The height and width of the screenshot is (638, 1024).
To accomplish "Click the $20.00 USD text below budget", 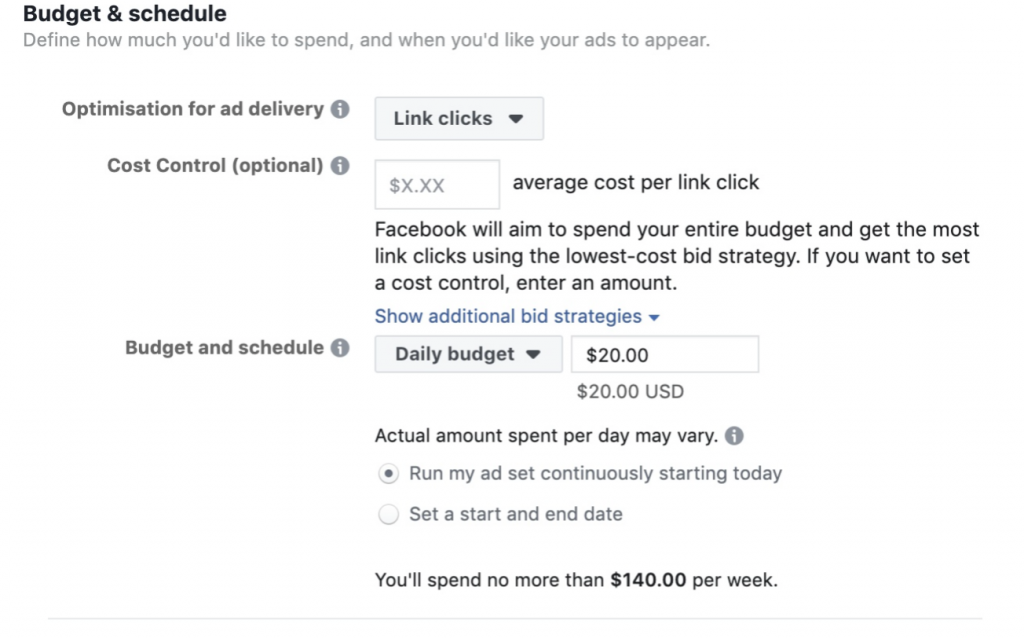I will [630, 392].
